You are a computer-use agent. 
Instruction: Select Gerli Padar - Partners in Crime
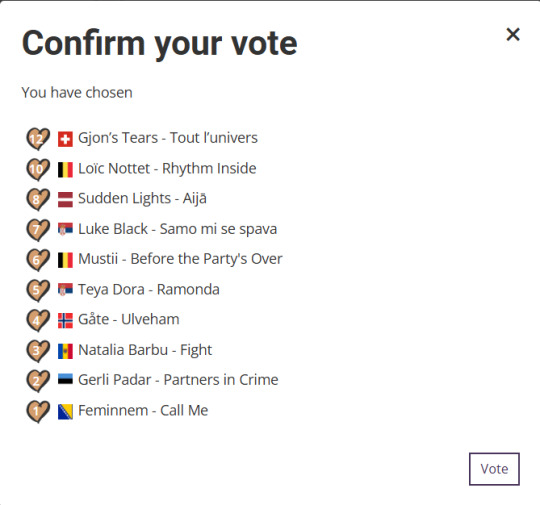click(x=178, y=380)
